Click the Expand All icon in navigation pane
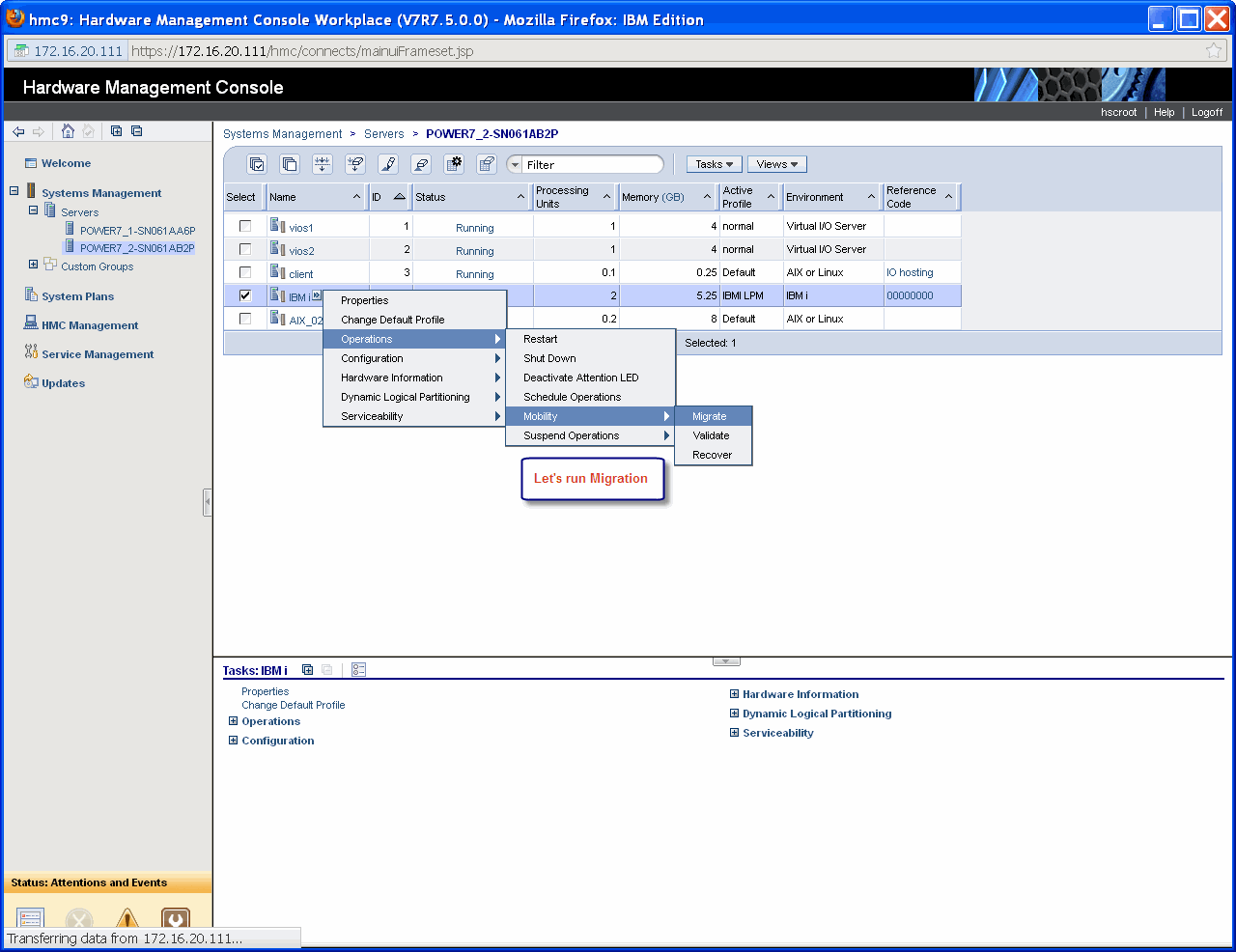1236x952 pixels. tap(116, 131)
